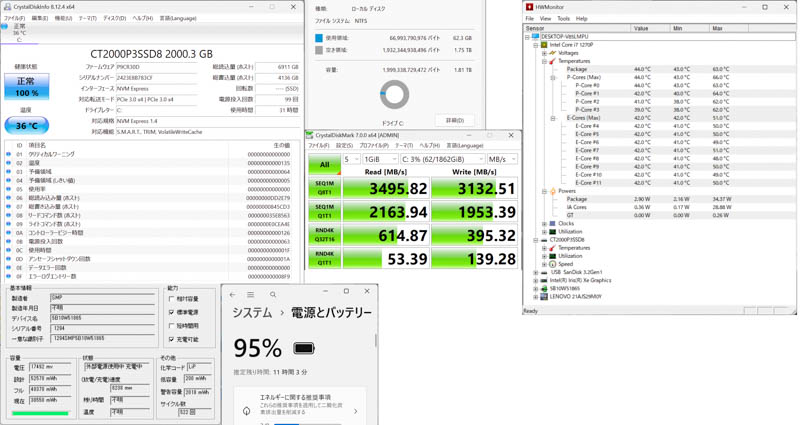Open the 1GiB test size dropdown
800x425 pixels.
pos(381,159)
